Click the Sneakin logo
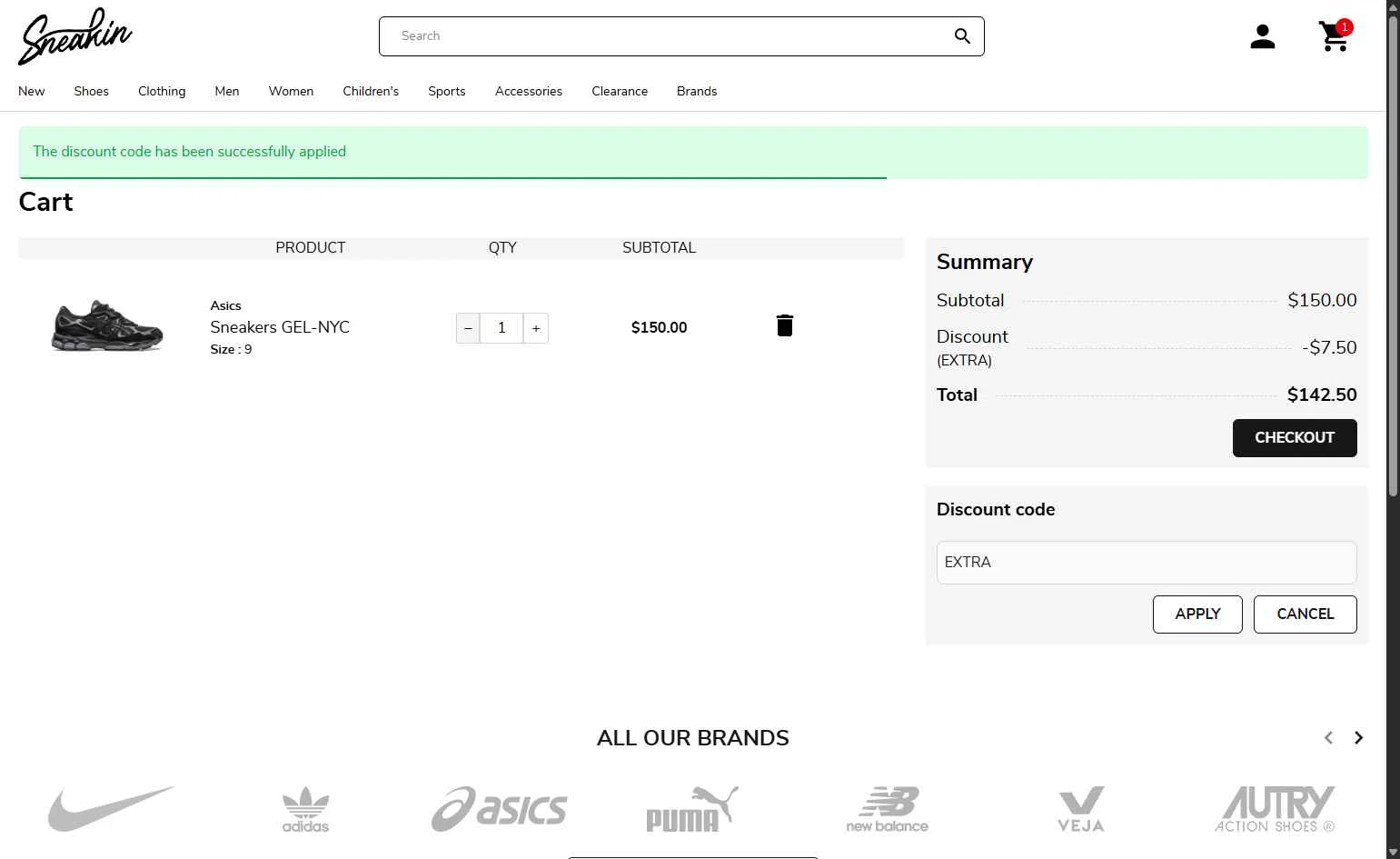The image size is (1400, 859). (75, 36)
